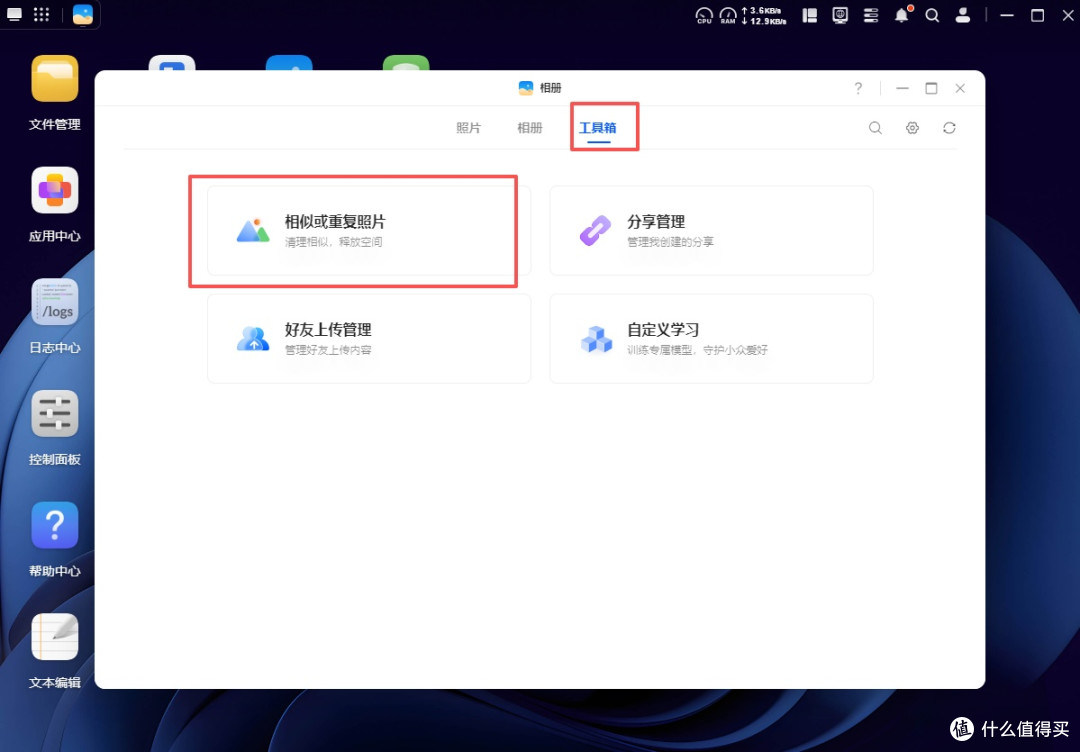Viewport: 1080px width, 752px height.
Task: Click the friend upload people icon
Action: [253, 339]
